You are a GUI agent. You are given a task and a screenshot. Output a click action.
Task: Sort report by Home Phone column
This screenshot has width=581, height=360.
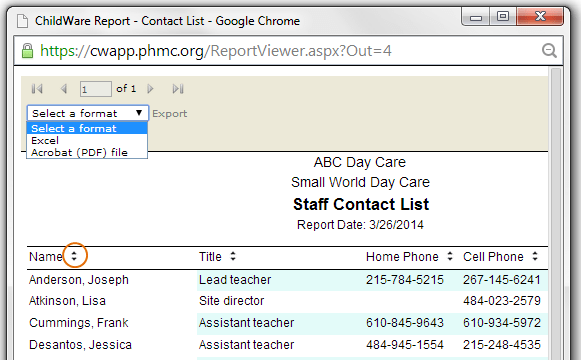tap(450, 256)
